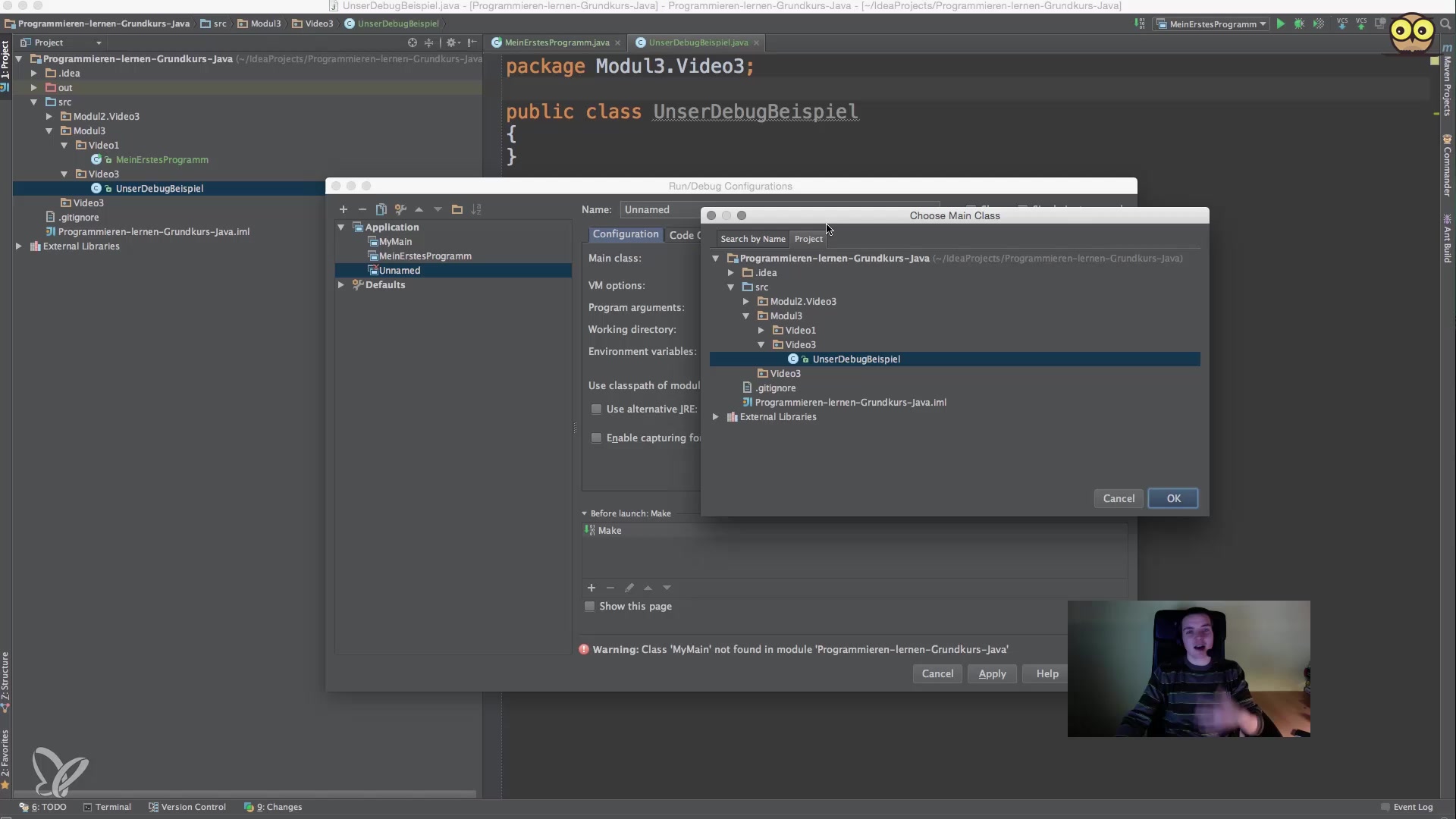Click the Sort Configurations alphabetically icon

coord(476,209)
